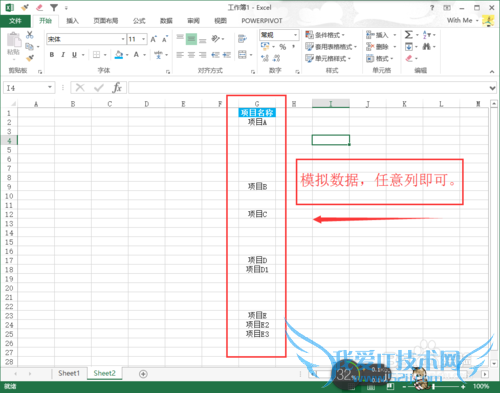This screenshot has width=500, height=393.
Task: Click the text orientation icon
Action: [216, 39]
